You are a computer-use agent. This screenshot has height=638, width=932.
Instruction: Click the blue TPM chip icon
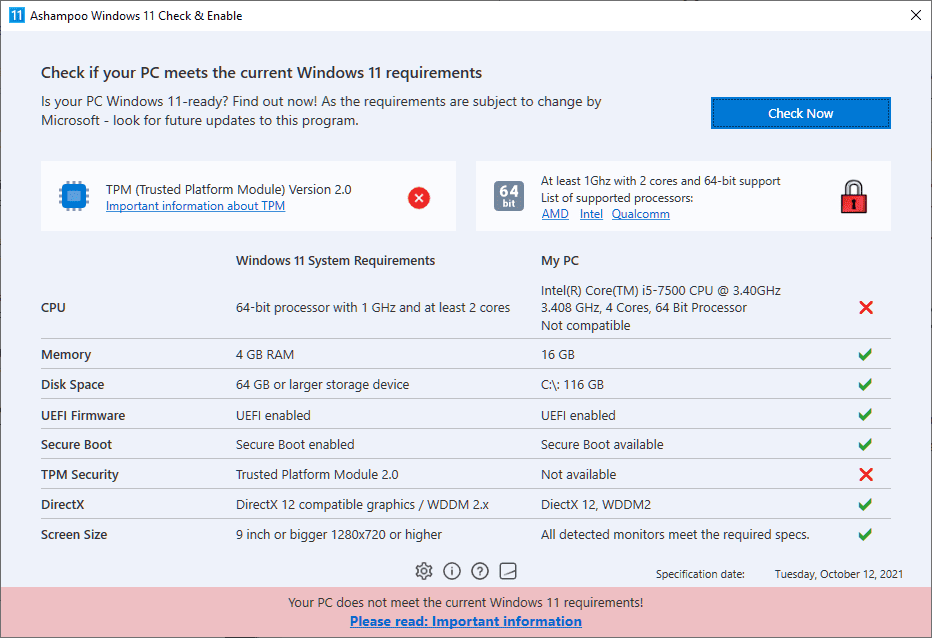(75, 197)
